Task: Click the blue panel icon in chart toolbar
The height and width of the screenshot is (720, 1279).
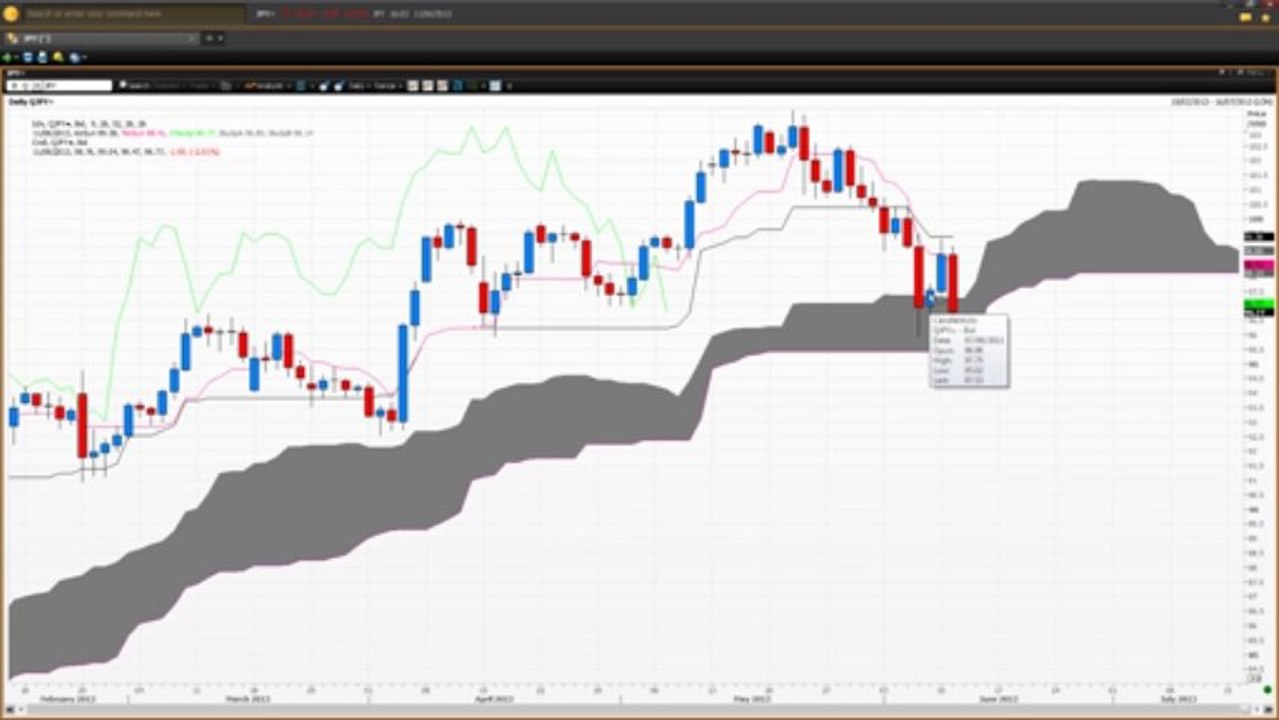Action: (456, 86)
